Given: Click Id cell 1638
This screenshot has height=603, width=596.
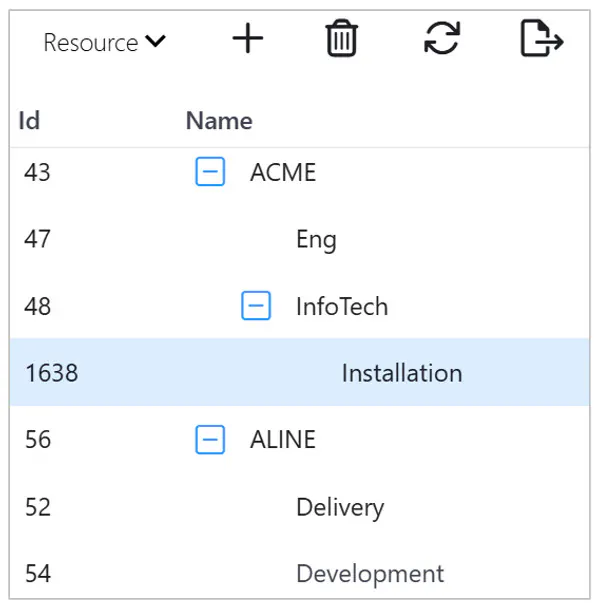Looking at the screenshot, I should tap(52, 373).
